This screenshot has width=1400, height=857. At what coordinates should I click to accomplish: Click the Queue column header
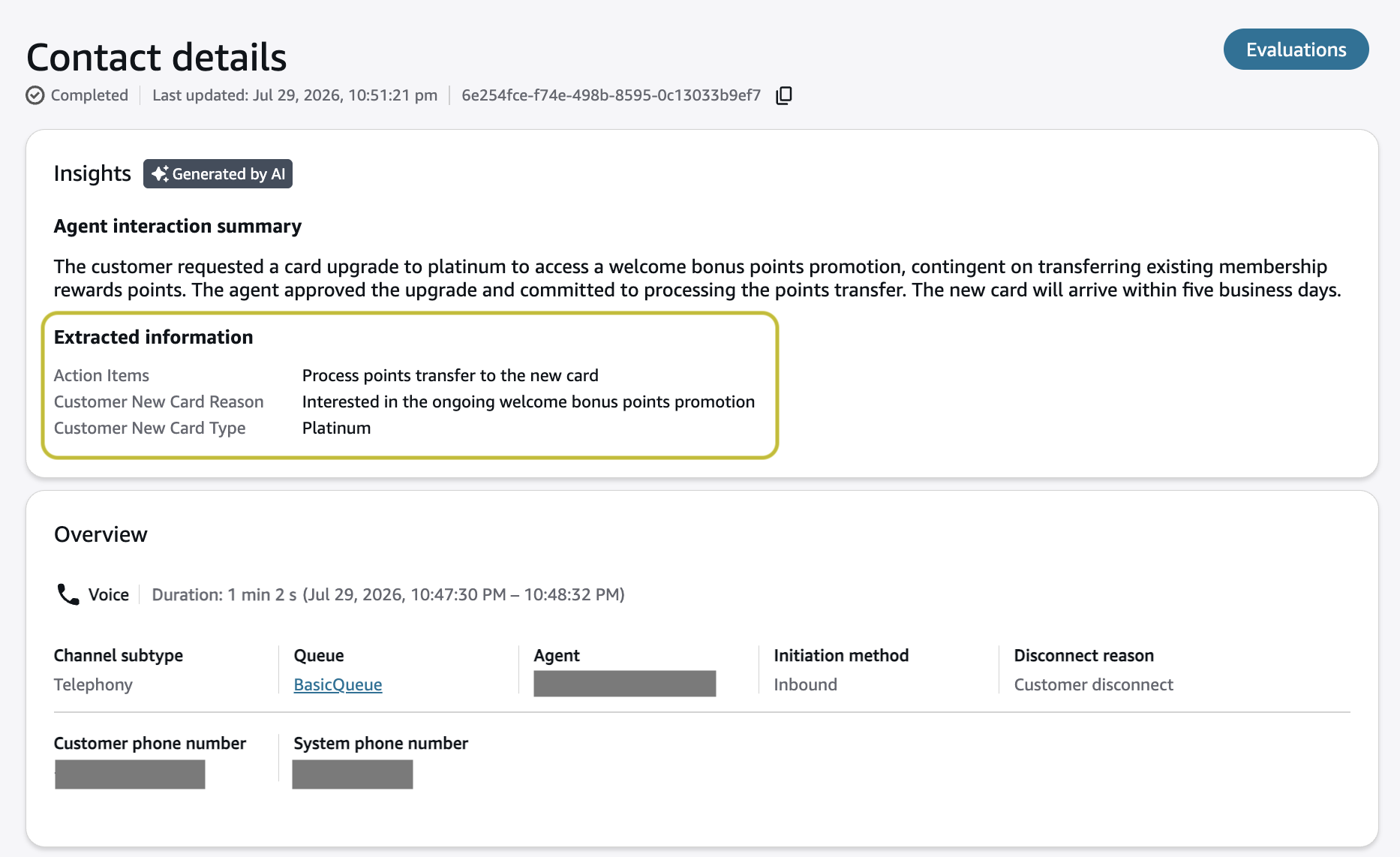319,655
